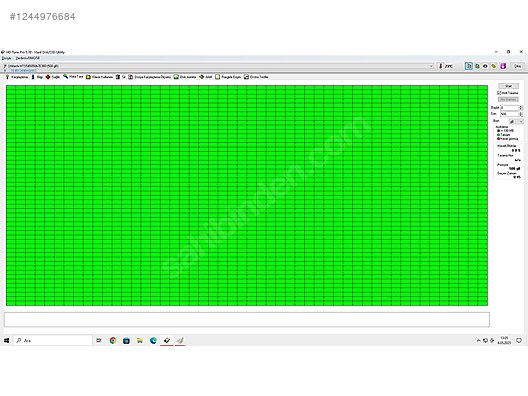The image size is (528, 396).
Task: Click the camera save-screenshot toolbar icon
Action: coord(485,66)
